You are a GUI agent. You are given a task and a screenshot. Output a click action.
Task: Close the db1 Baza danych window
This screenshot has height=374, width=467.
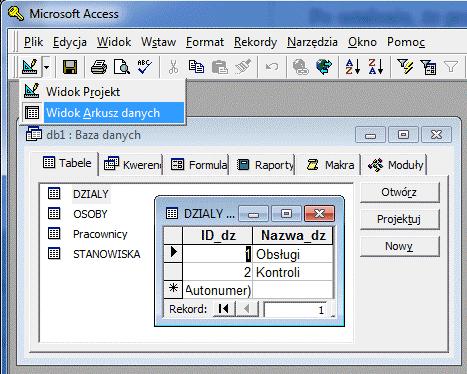436,135
